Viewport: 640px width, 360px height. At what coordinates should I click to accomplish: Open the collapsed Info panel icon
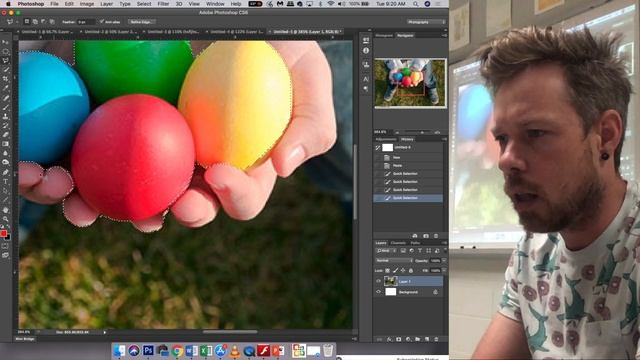click(x=366, y=51)
